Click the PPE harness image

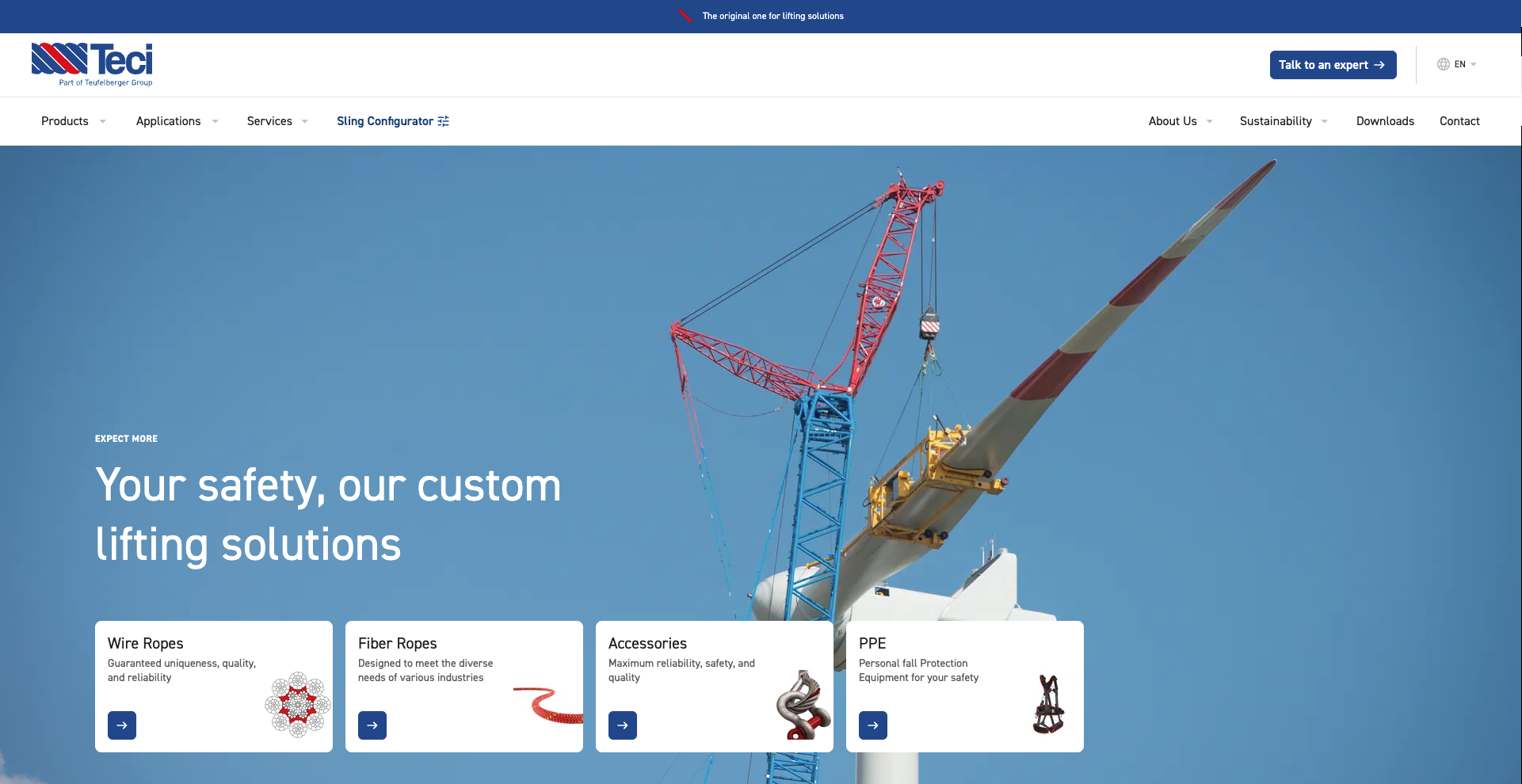(1049, 704)
